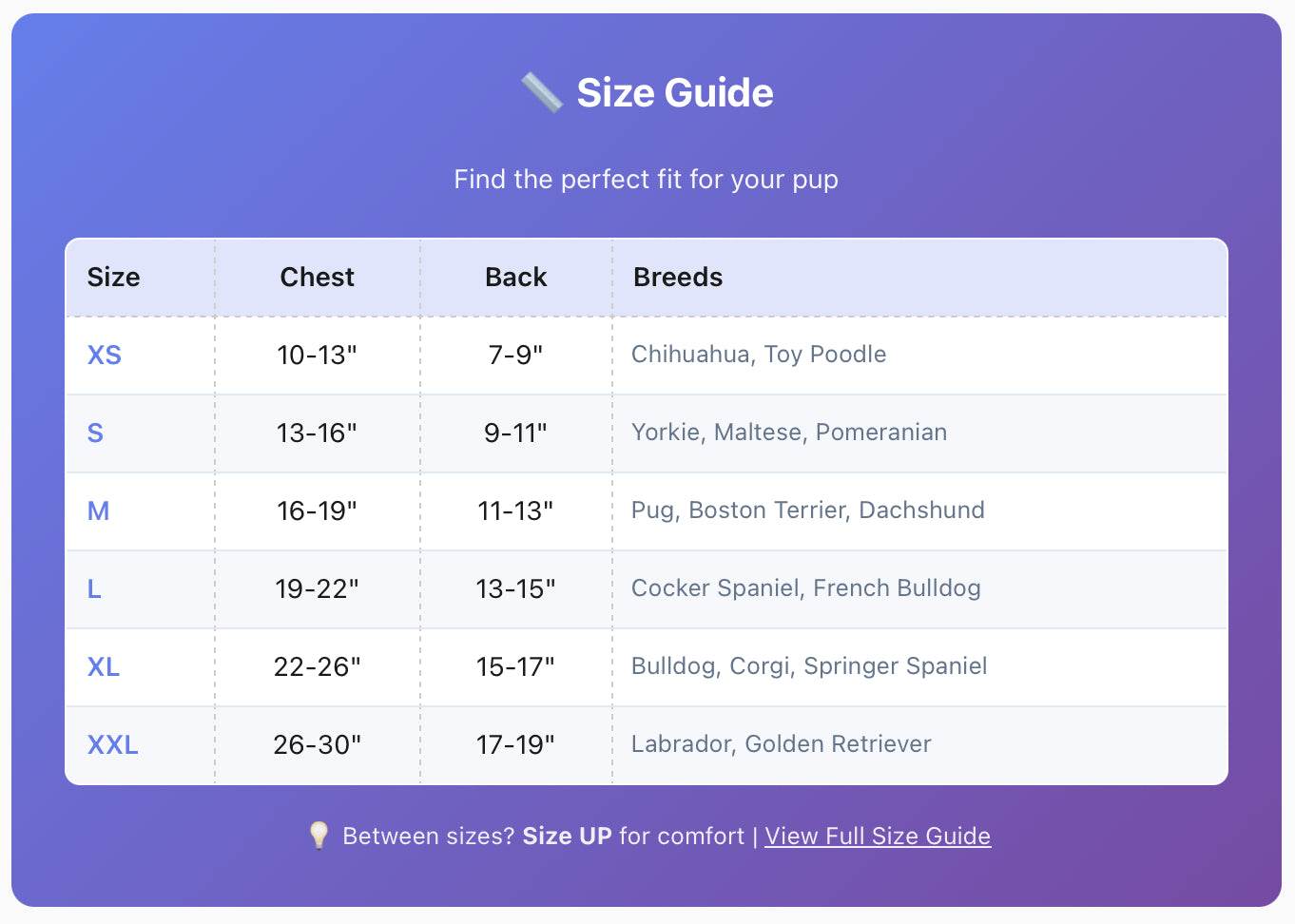Click the 22-26" chest measurement cell
Screen dimensions: 1295x924
tap(317, 666)
